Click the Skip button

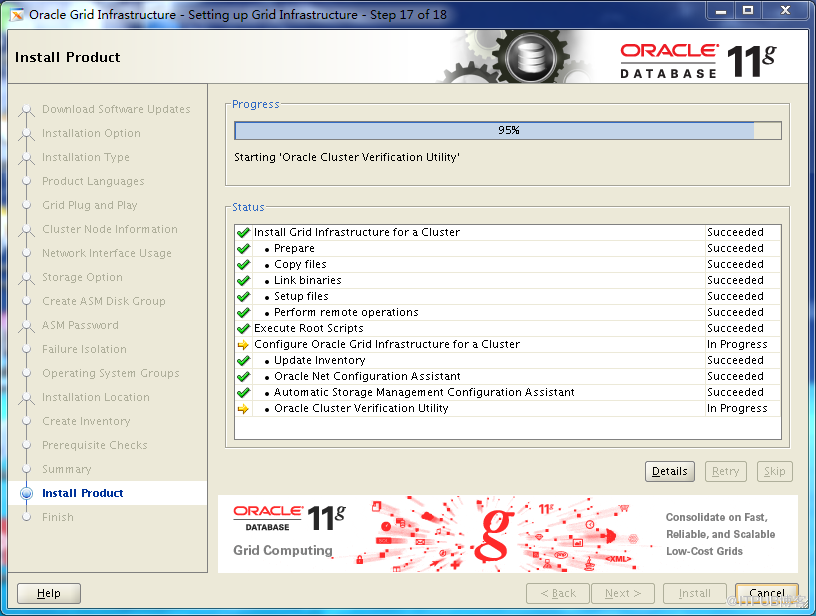774,471
